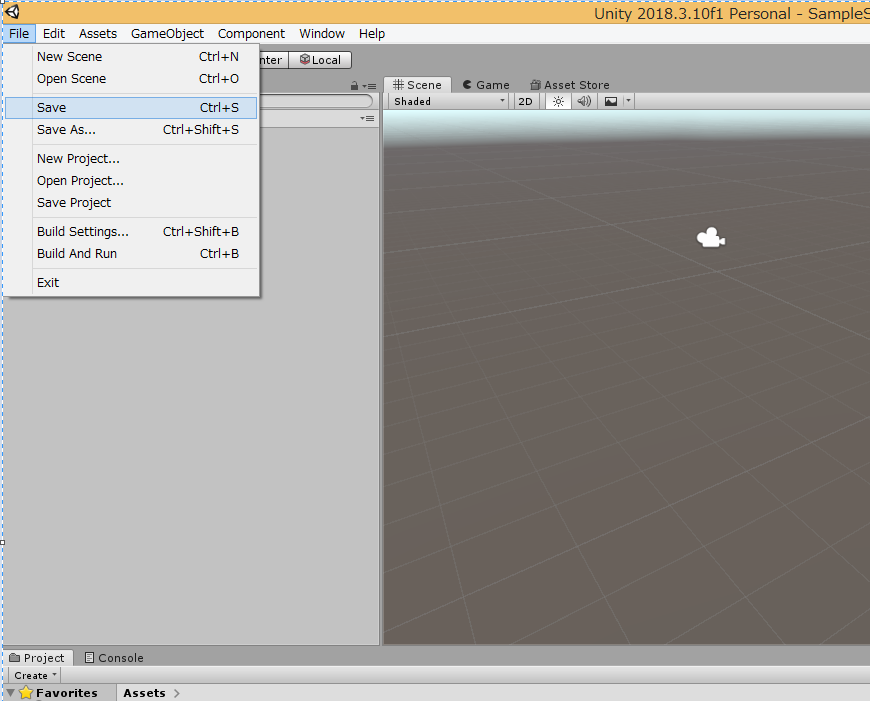The height and width of the screenshot is (701, 870).
Task: Toggle scene lighting sun icon
Action: [558, 101]
